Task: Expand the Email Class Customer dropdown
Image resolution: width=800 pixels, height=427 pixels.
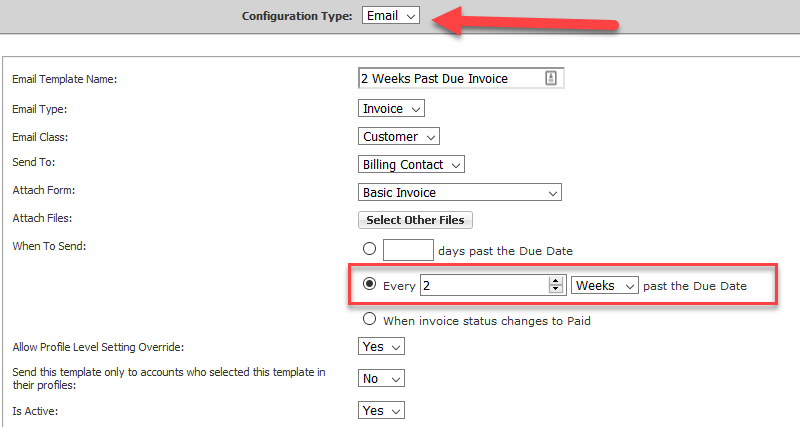Action: point(398,136)
